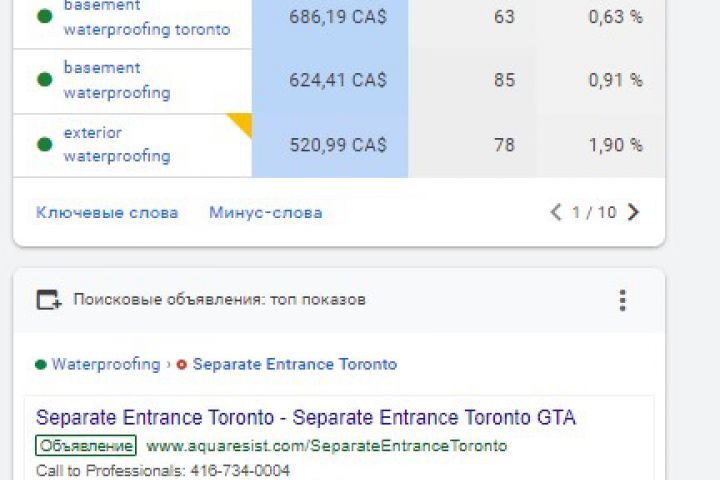The image size is (720, 480).
Task: Switch to the Минус-слова tab
Action: pos(265,212)
